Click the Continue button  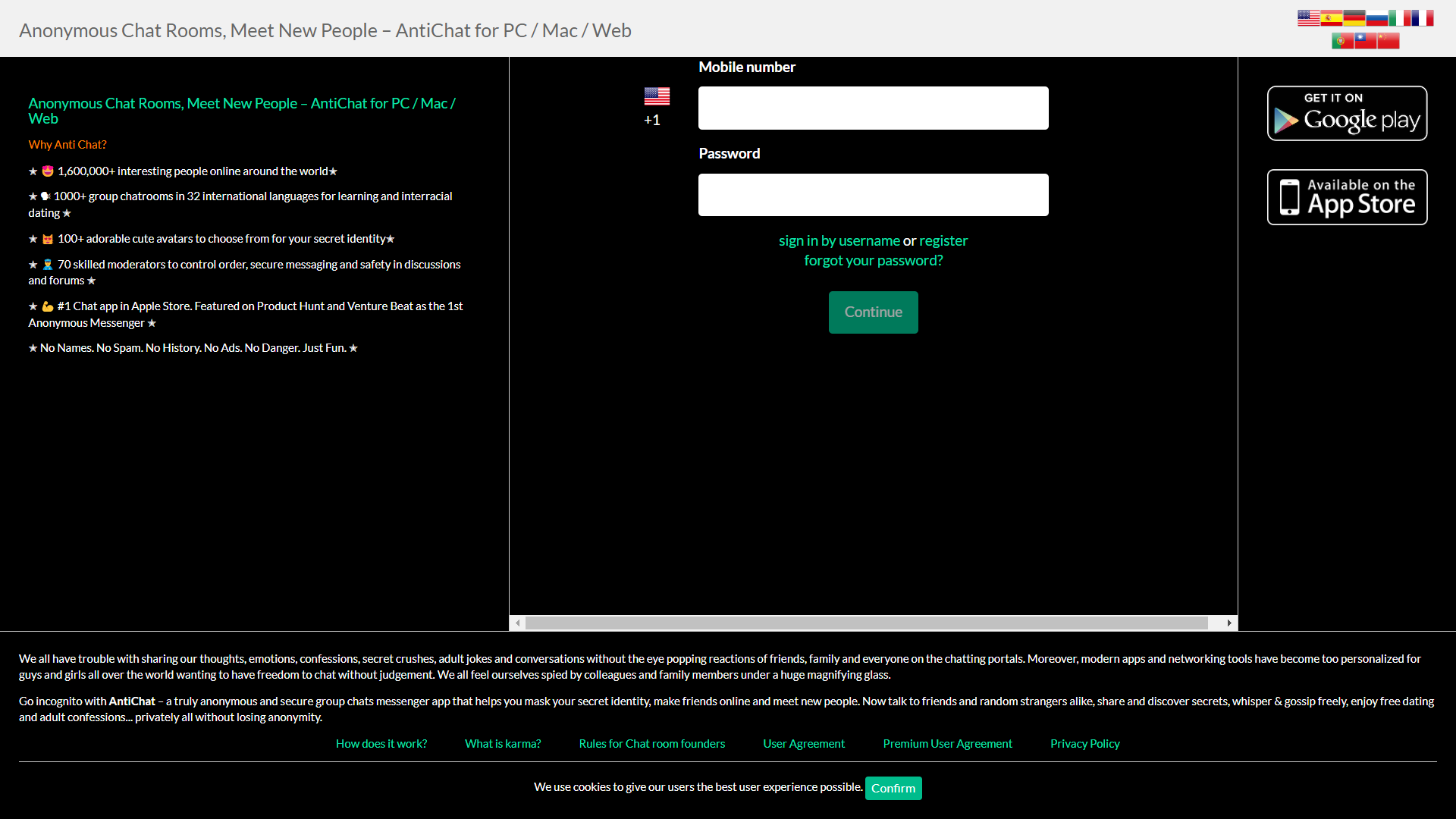pyautogui.click(x=873, y=312)
